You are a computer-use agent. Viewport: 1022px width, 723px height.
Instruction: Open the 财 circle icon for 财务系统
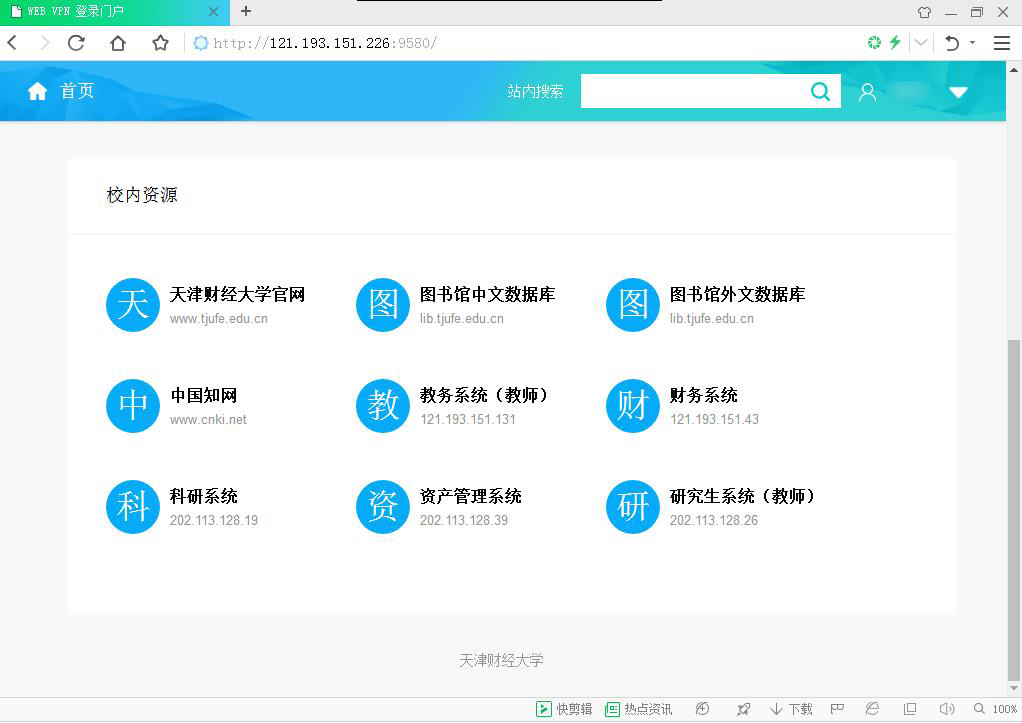click(633, 406)
